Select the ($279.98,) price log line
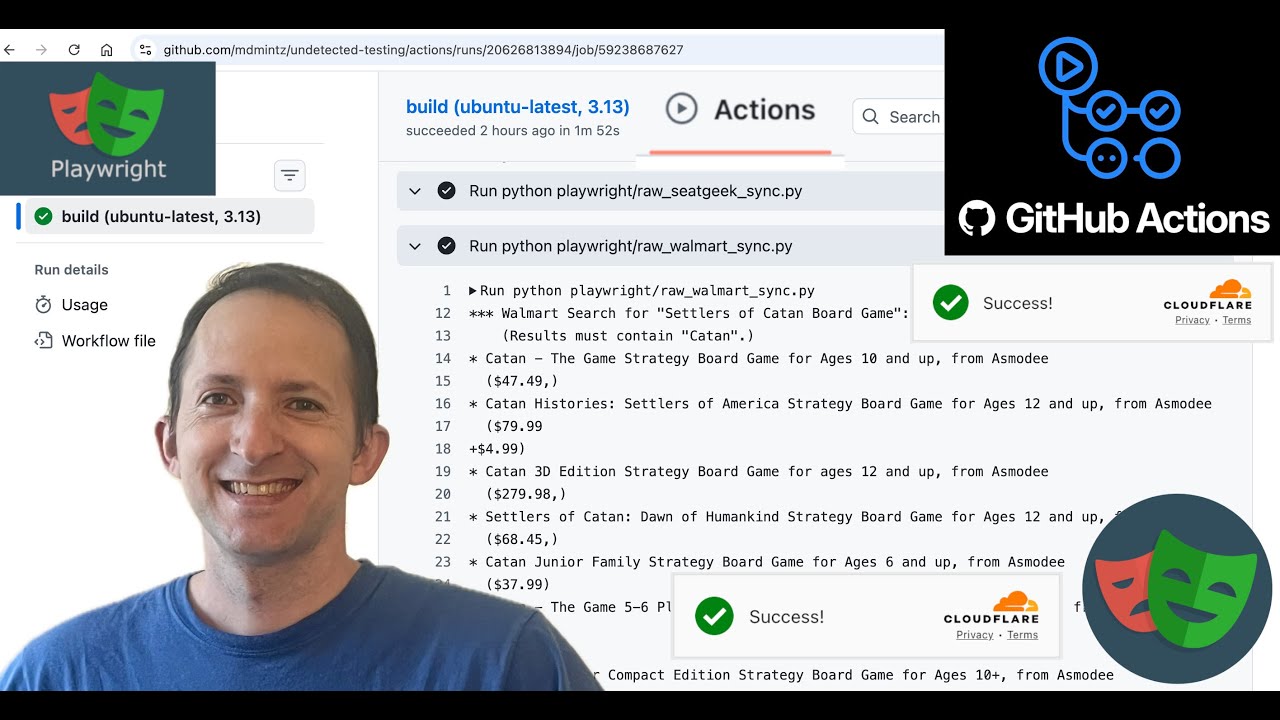The height and width of the screenshot is (720, 1280). coord(526,494)
